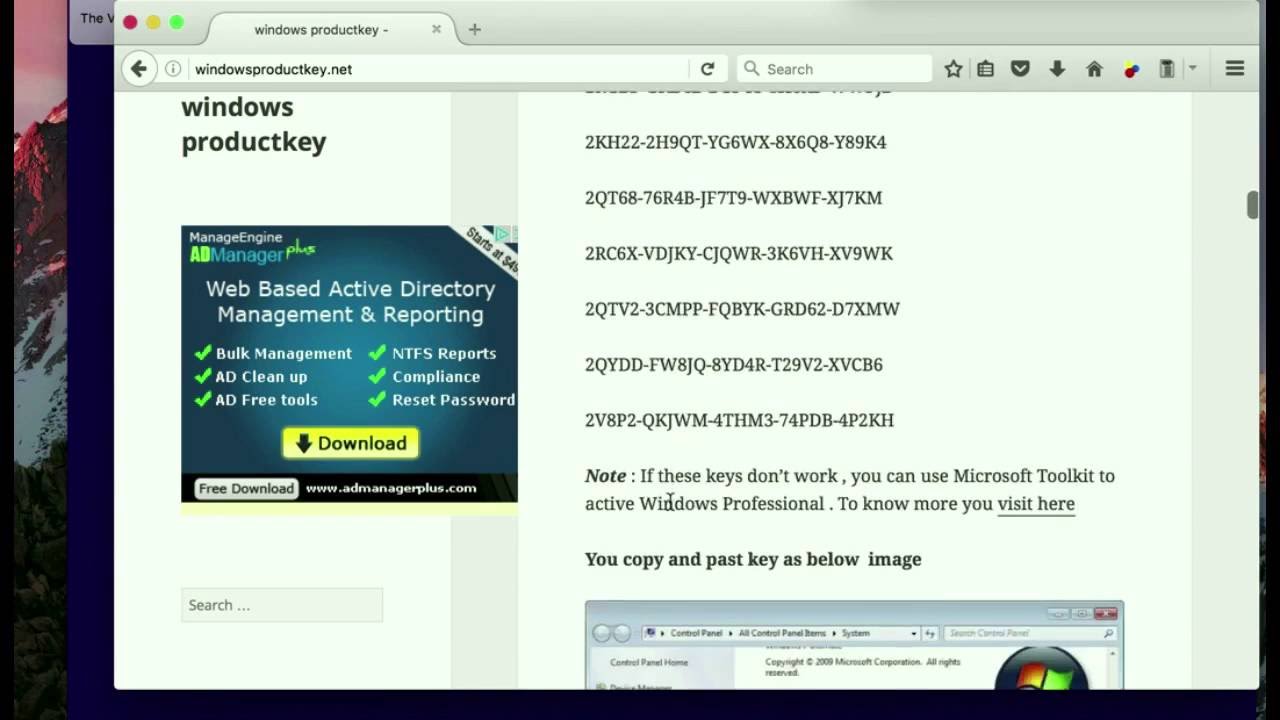Click the 'You copy and past key' heading
The height and width of the screenshot is (720, 1280).
(x=753, y=559)
